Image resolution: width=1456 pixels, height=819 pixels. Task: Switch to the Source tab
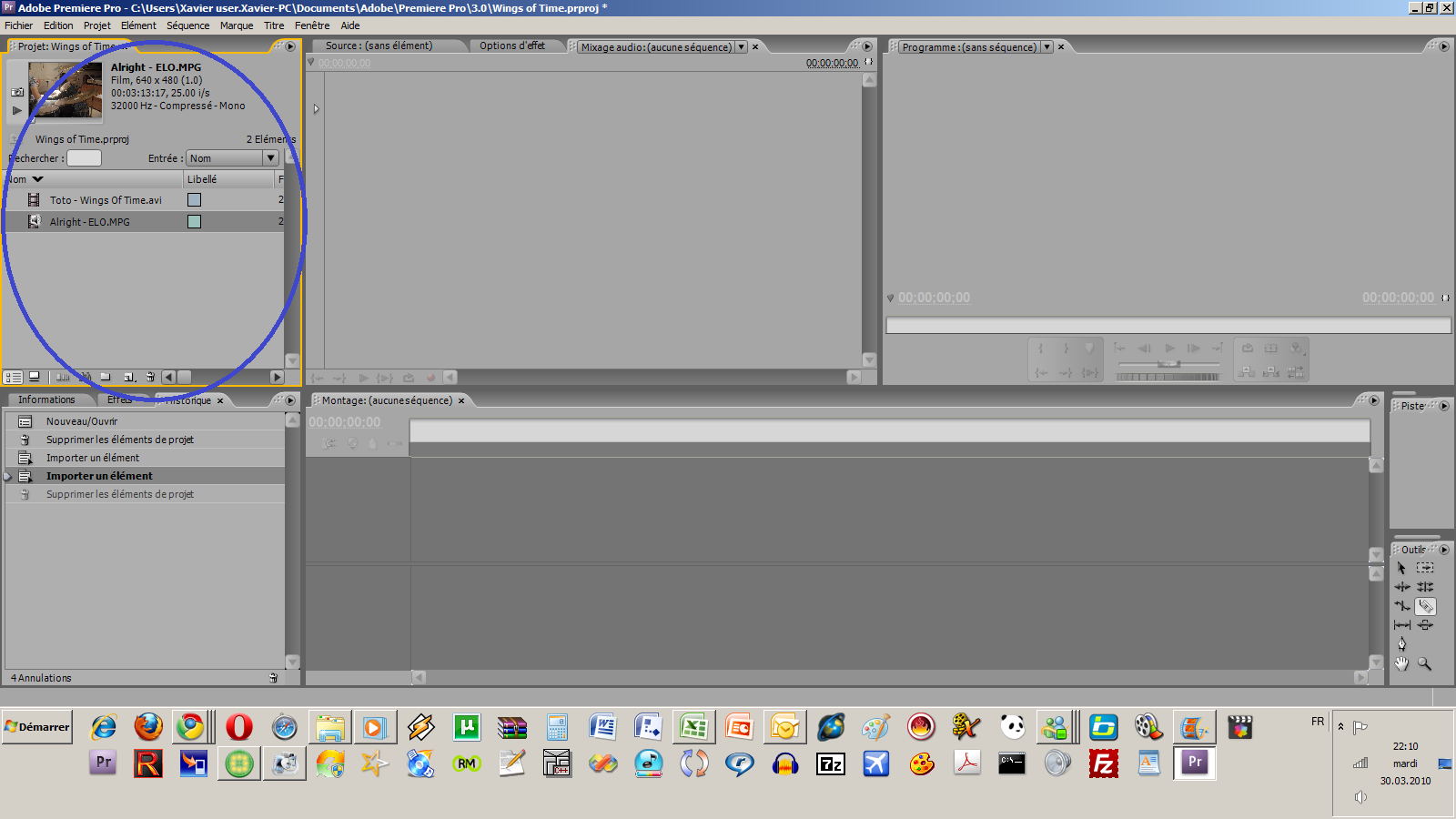(379, 45)
